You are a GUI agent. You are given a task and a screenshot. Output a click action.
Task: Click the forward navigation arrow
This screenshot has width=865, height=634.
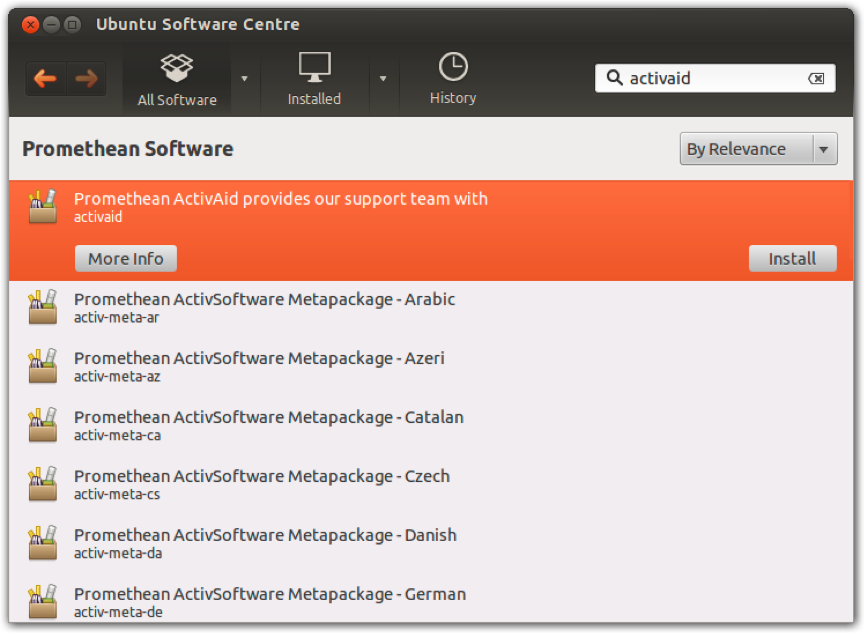[84, 78]
